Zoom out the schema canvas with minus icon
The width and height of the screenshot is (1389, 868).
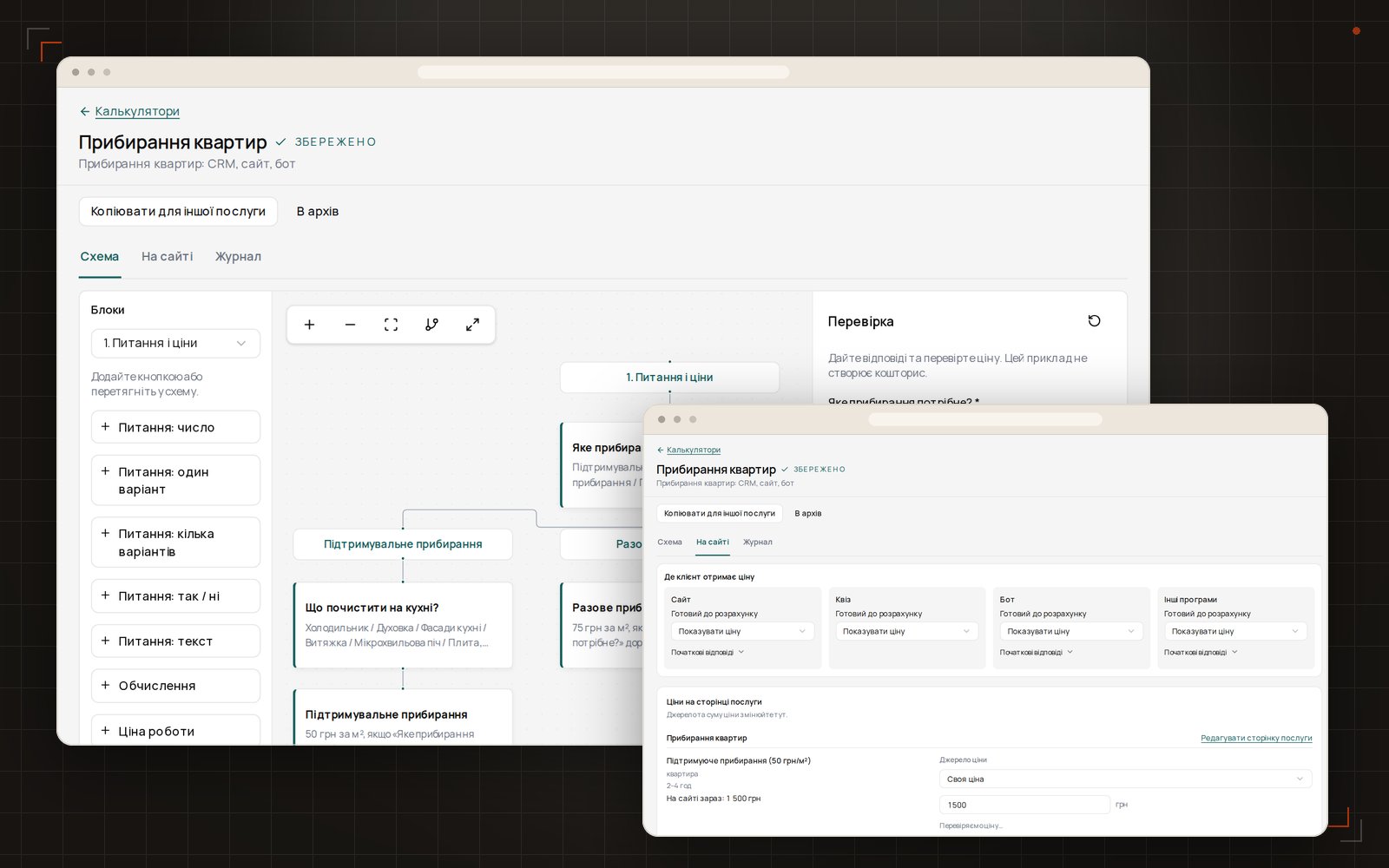pos(350,325)
